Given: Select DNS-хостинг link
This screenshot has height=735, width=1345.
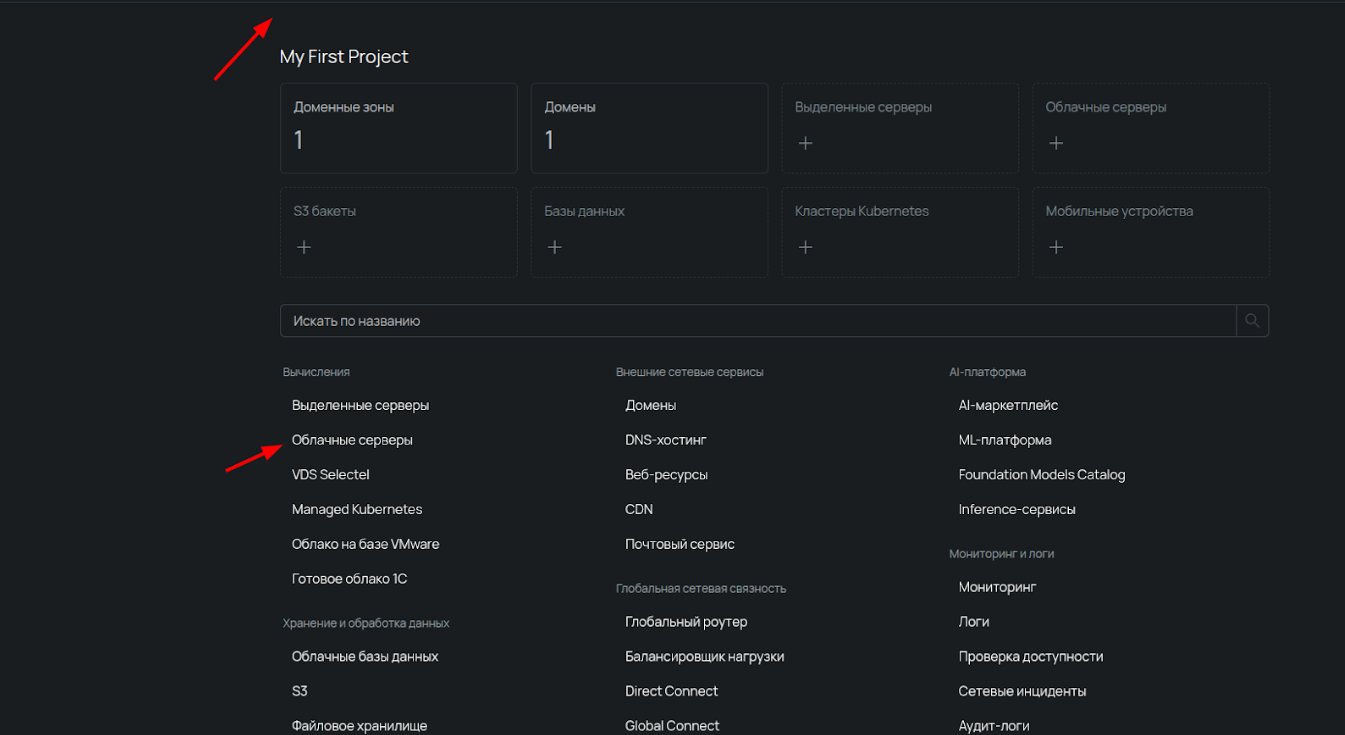Looking at the screenshot, I should [666, 440].
